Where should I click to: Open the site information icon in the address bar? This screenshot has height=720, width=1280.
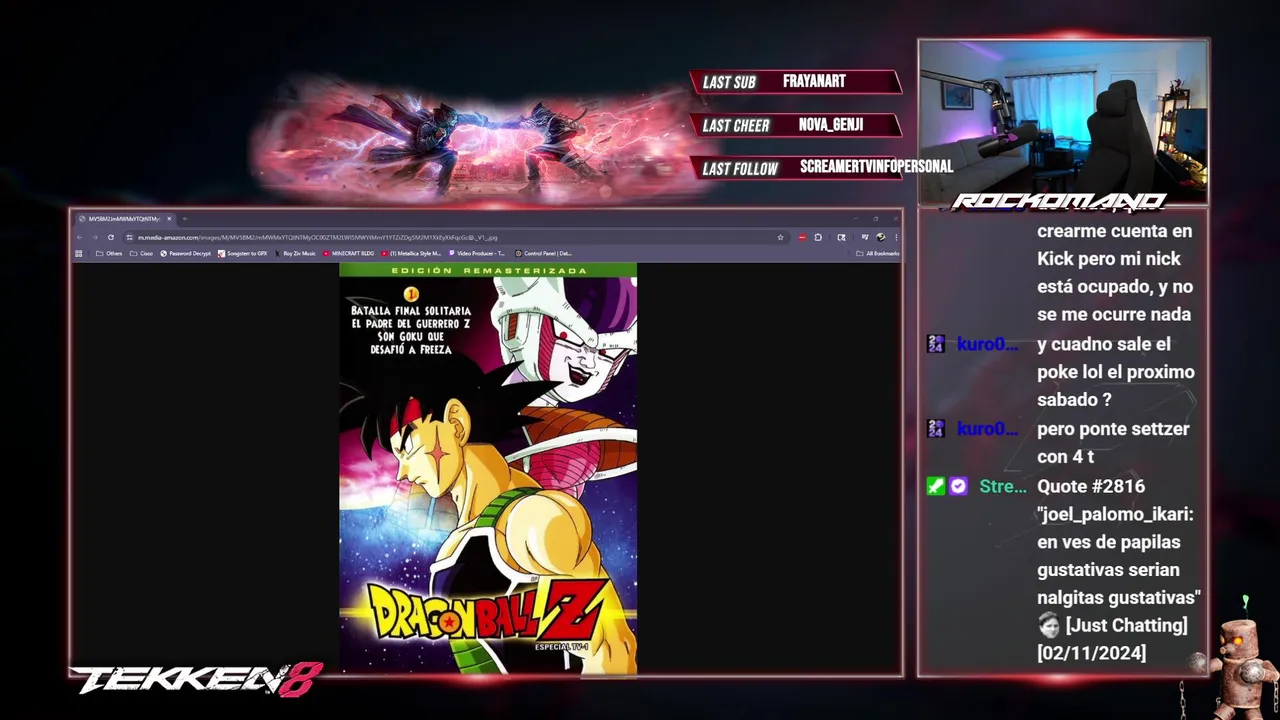(x=129, y=237)
